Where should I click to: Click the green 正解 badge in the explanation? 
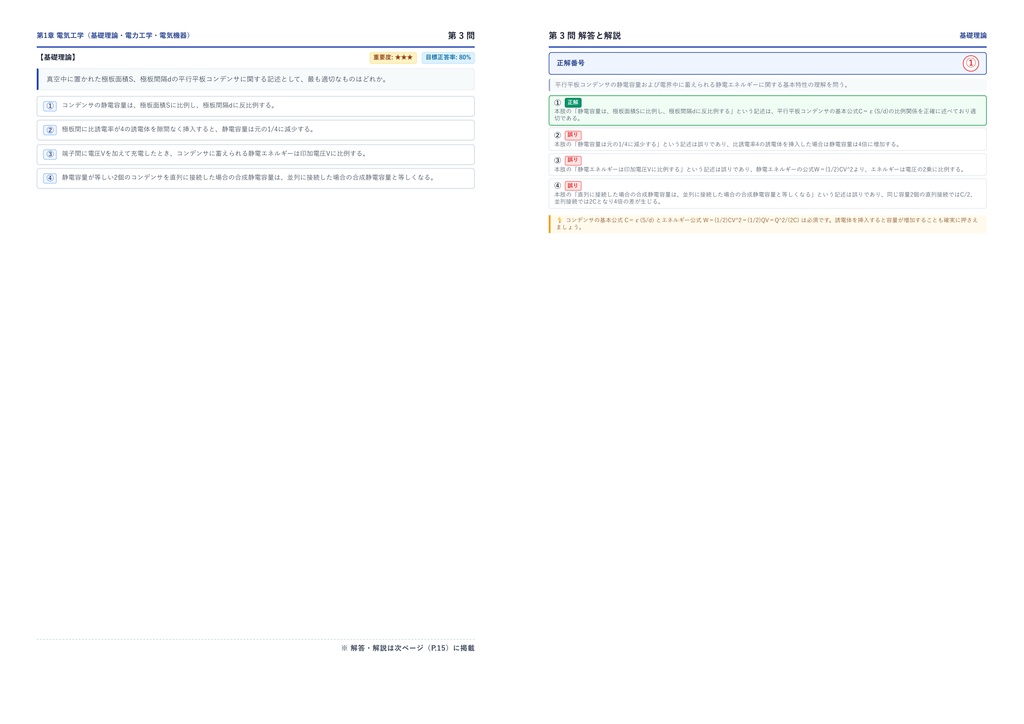point(573,102)
